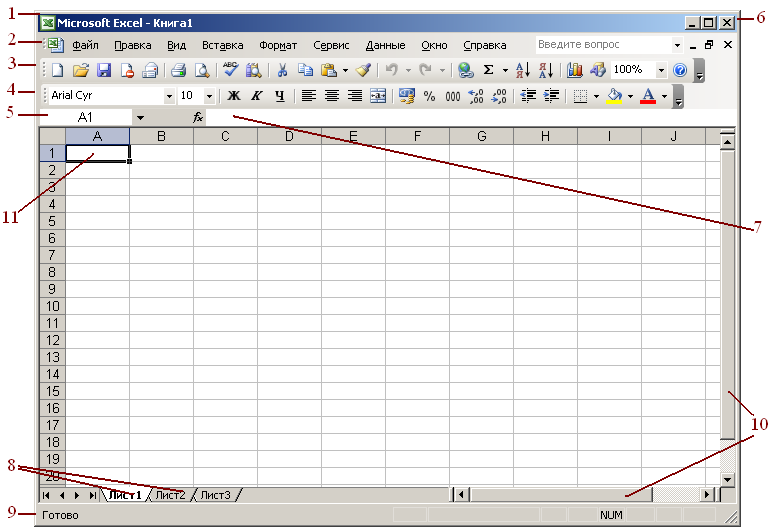Switch to the Лист2 sheet tab

point(170,495)
